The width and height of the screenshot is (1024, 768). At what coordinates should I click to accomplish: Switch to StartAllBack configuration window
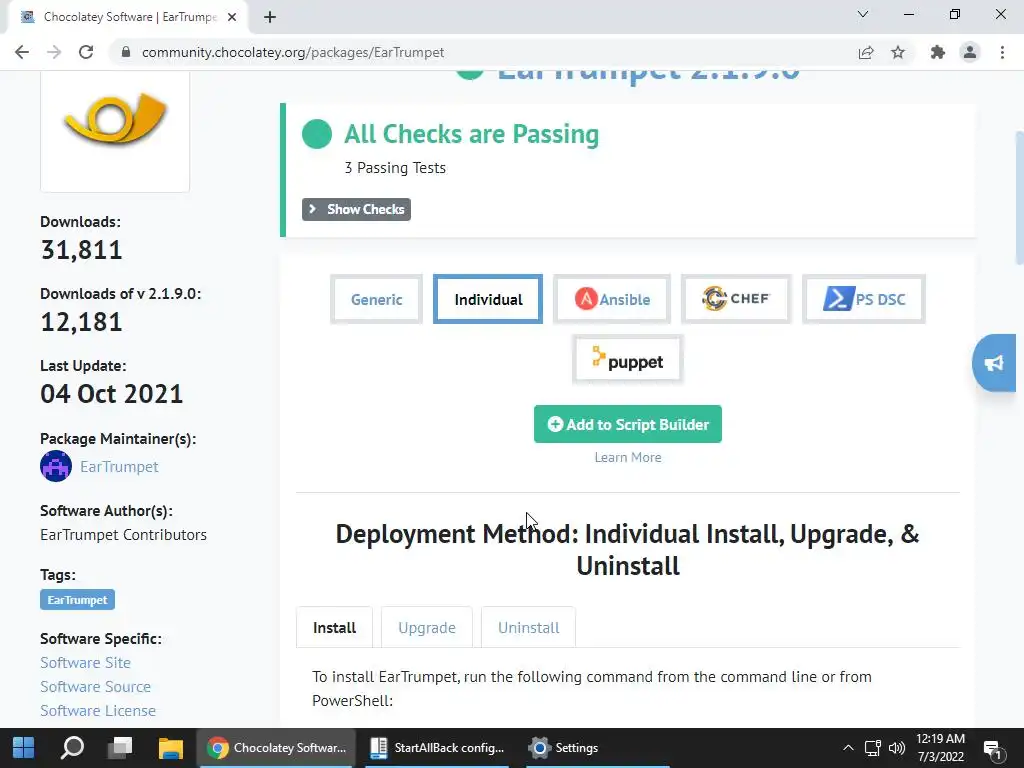(x=437, y=748)
